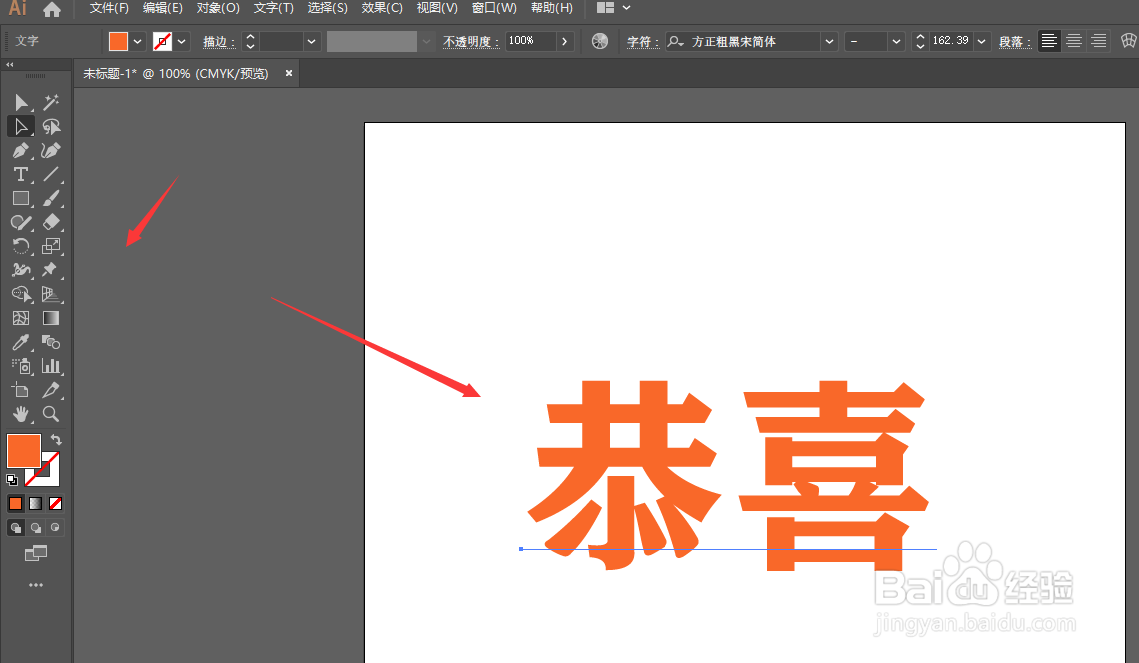Reset to default fill and stroke

point(12,479)
